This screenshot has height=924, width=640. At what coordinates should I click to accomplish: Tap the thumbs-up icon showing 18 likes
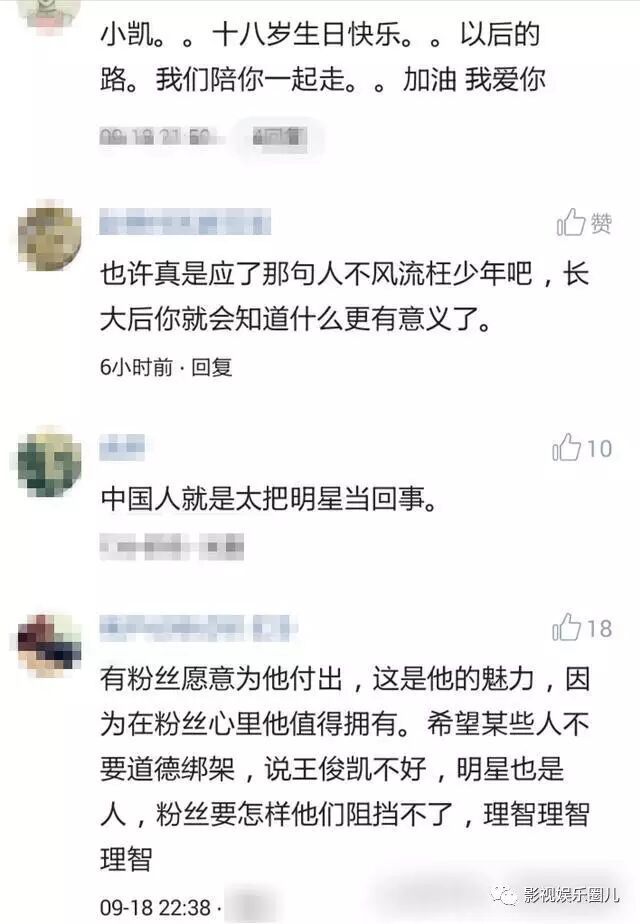click(x=566, y=628)
